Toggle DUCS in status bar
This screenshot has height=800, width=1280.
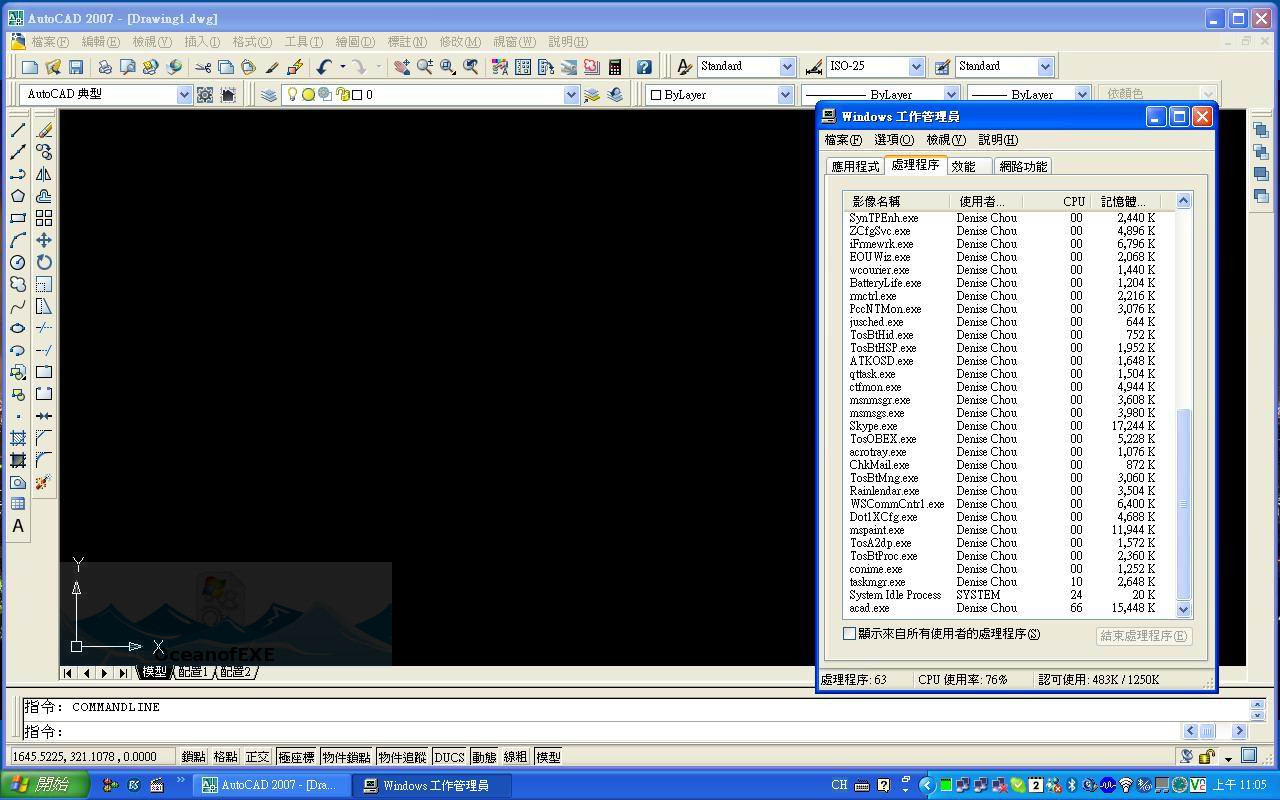click(449, 757)
